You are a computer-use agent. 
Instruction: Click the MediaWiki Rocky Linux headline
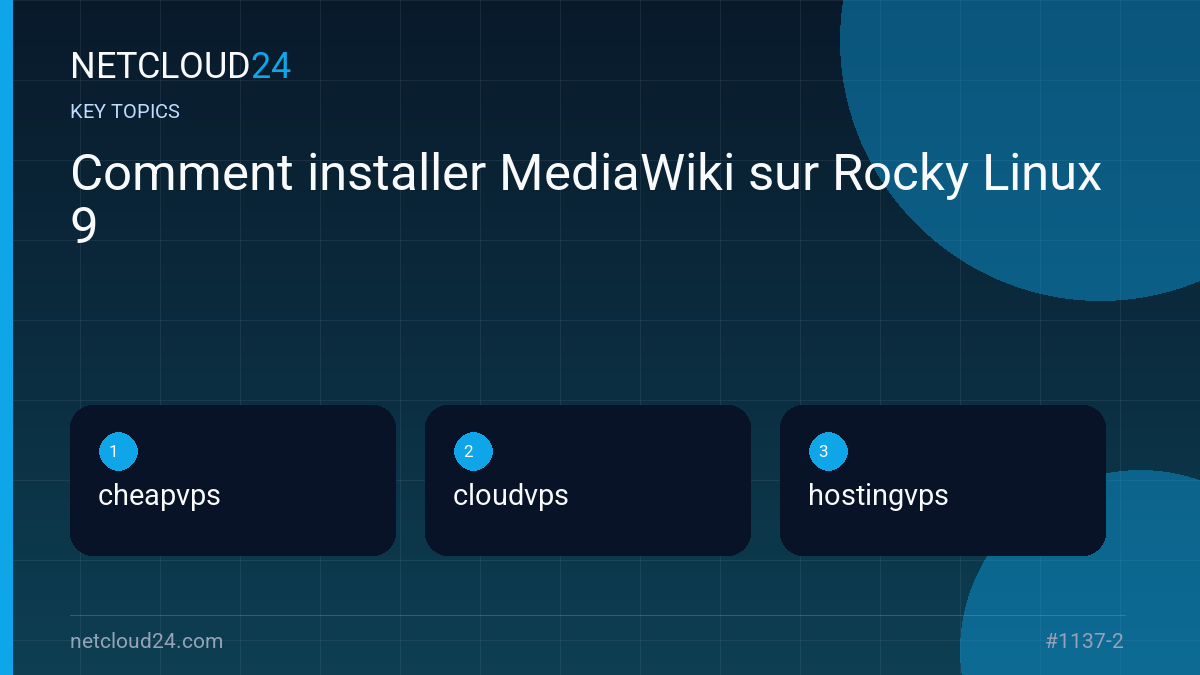click(x=586, y=199)
